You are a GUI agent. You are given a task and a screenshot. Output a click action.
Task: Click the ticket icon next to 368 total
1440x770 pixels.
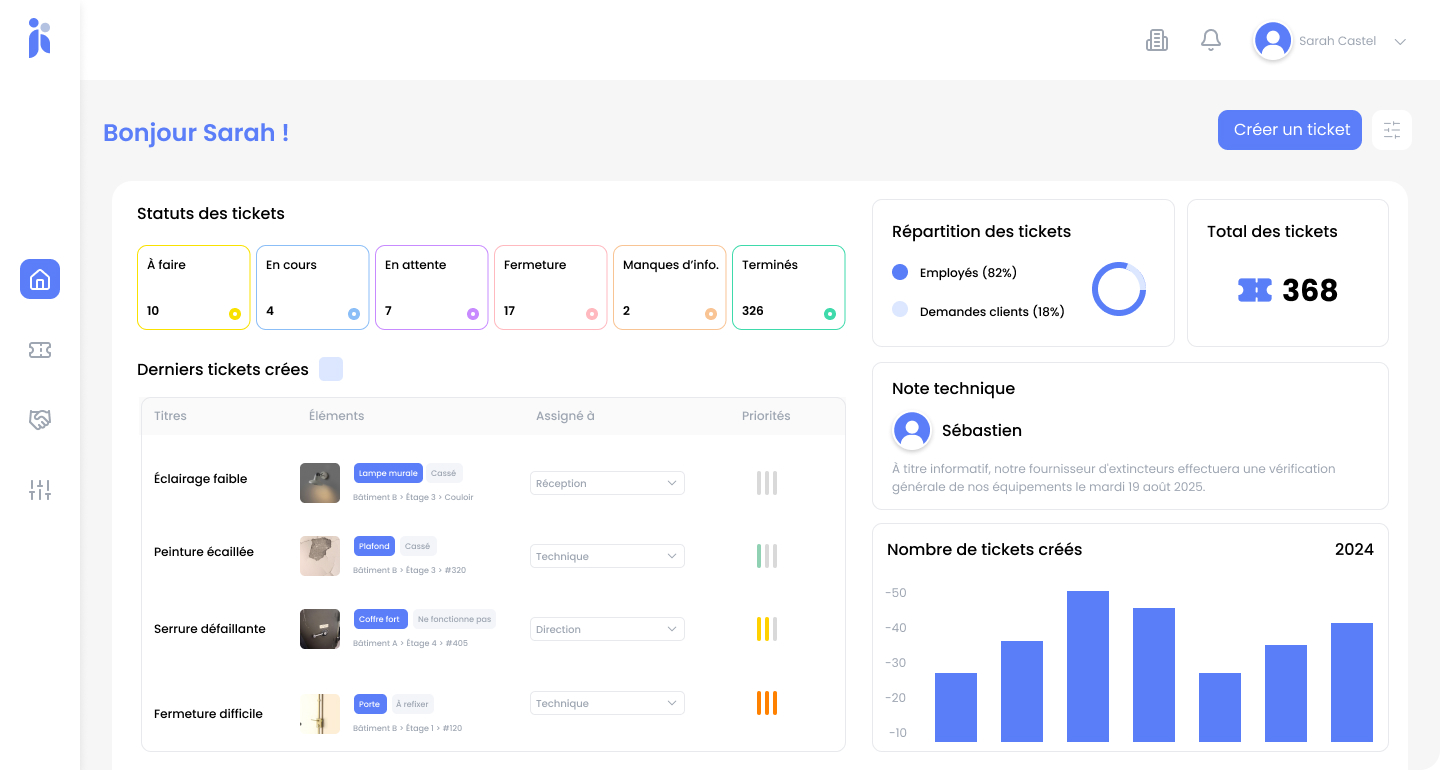[x=1256, y=290]
